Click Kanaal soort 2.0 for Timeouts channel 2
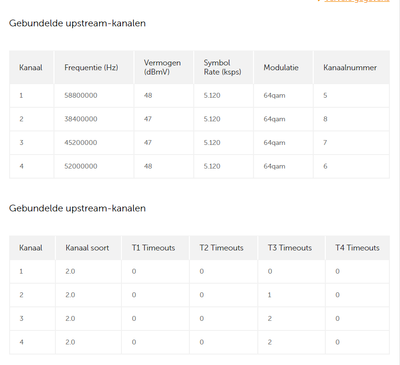 [x=70, y=295]
